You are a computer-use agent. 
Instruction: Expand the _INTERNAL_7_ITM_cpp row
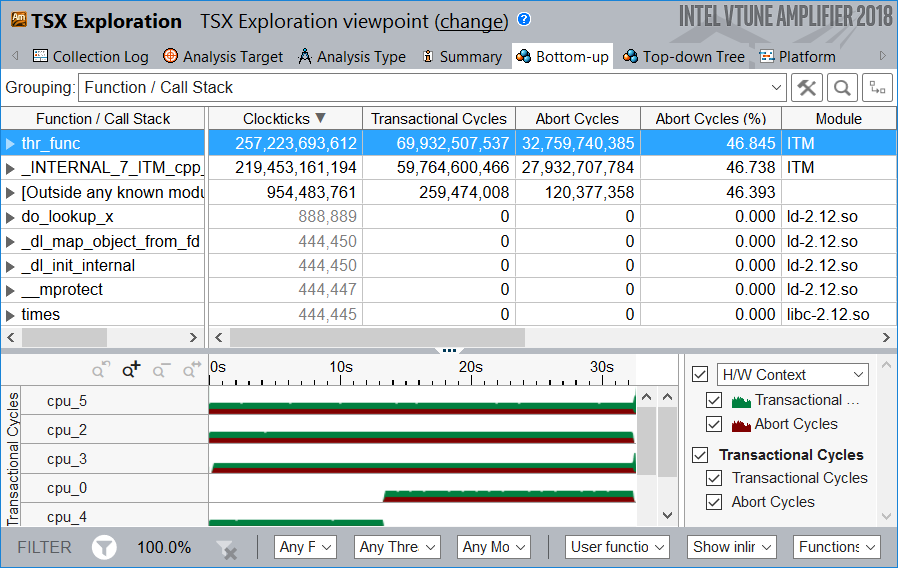pyautogui.click(x=10, y=168)
